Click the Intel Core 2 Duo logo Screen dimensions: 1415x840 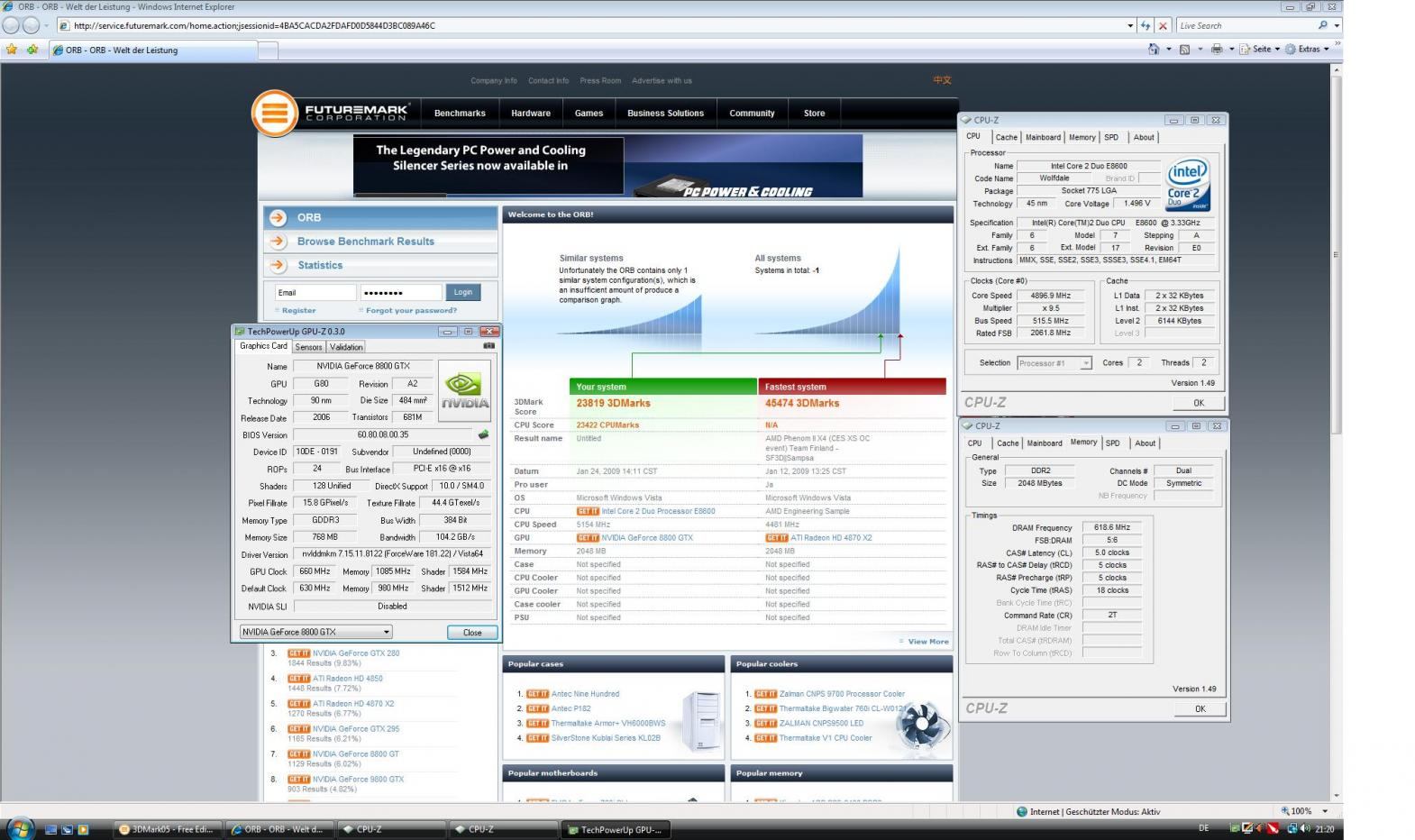pyautogui.click(x=1188, y=185)
